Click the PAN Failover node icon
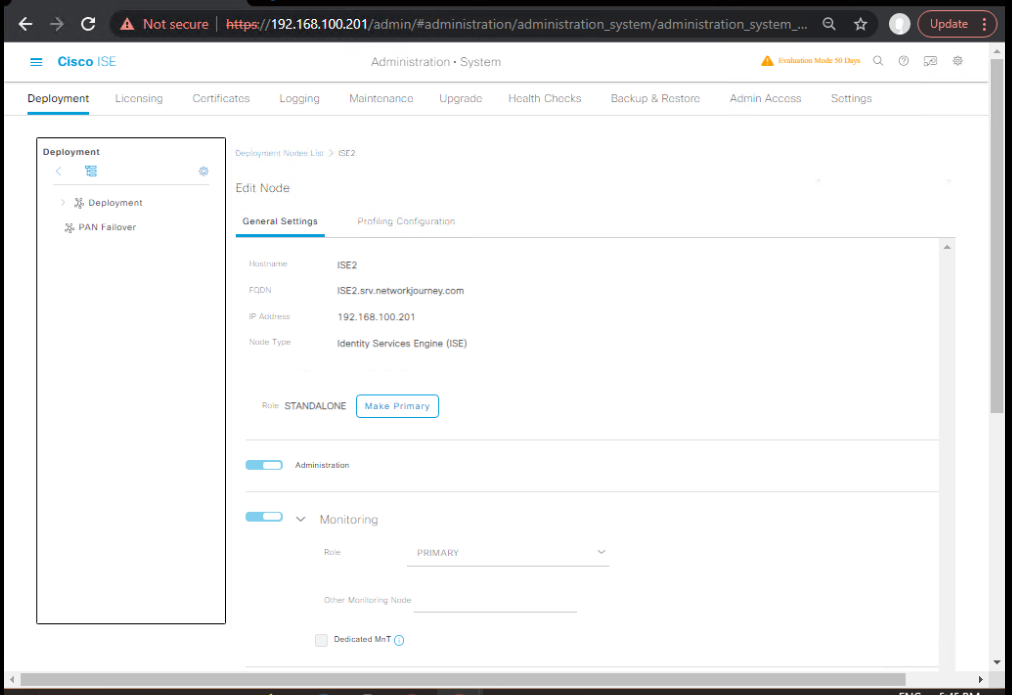 [x=69, y=227]
